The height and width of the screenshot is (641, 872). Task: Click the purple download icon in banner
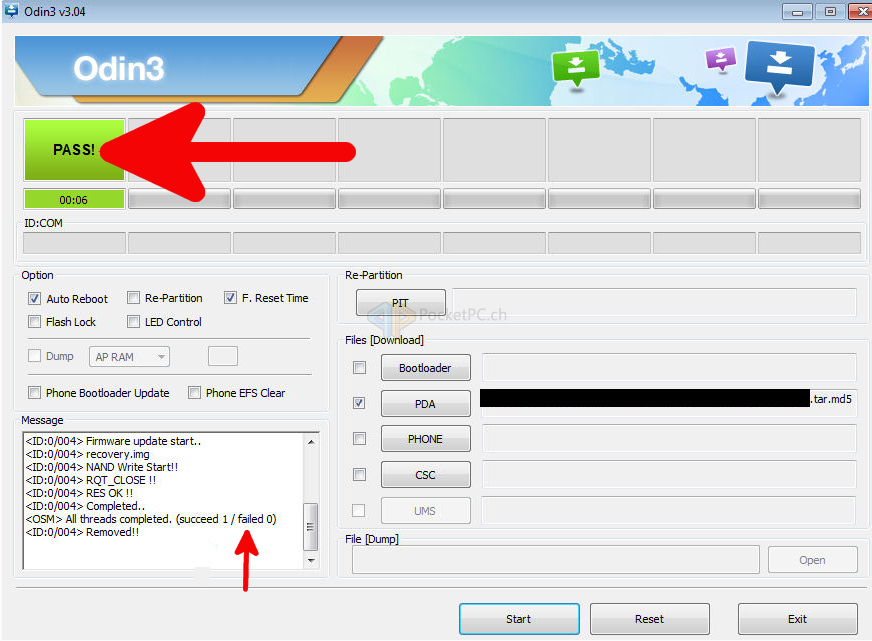click(x=721, y=59)
